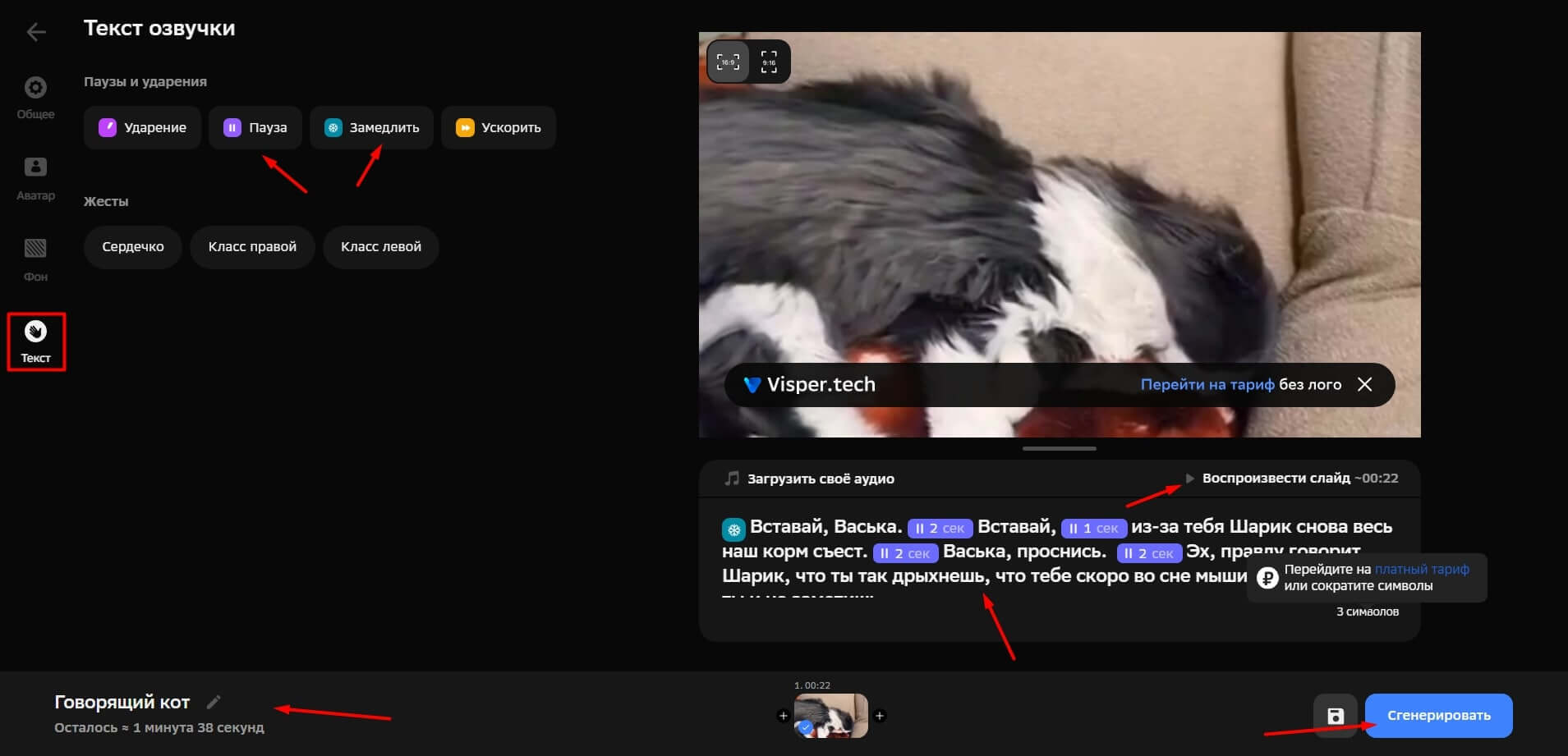Add the Класс правой gesture
This screenshot has height=756, width=1568.
coord(252,247)
